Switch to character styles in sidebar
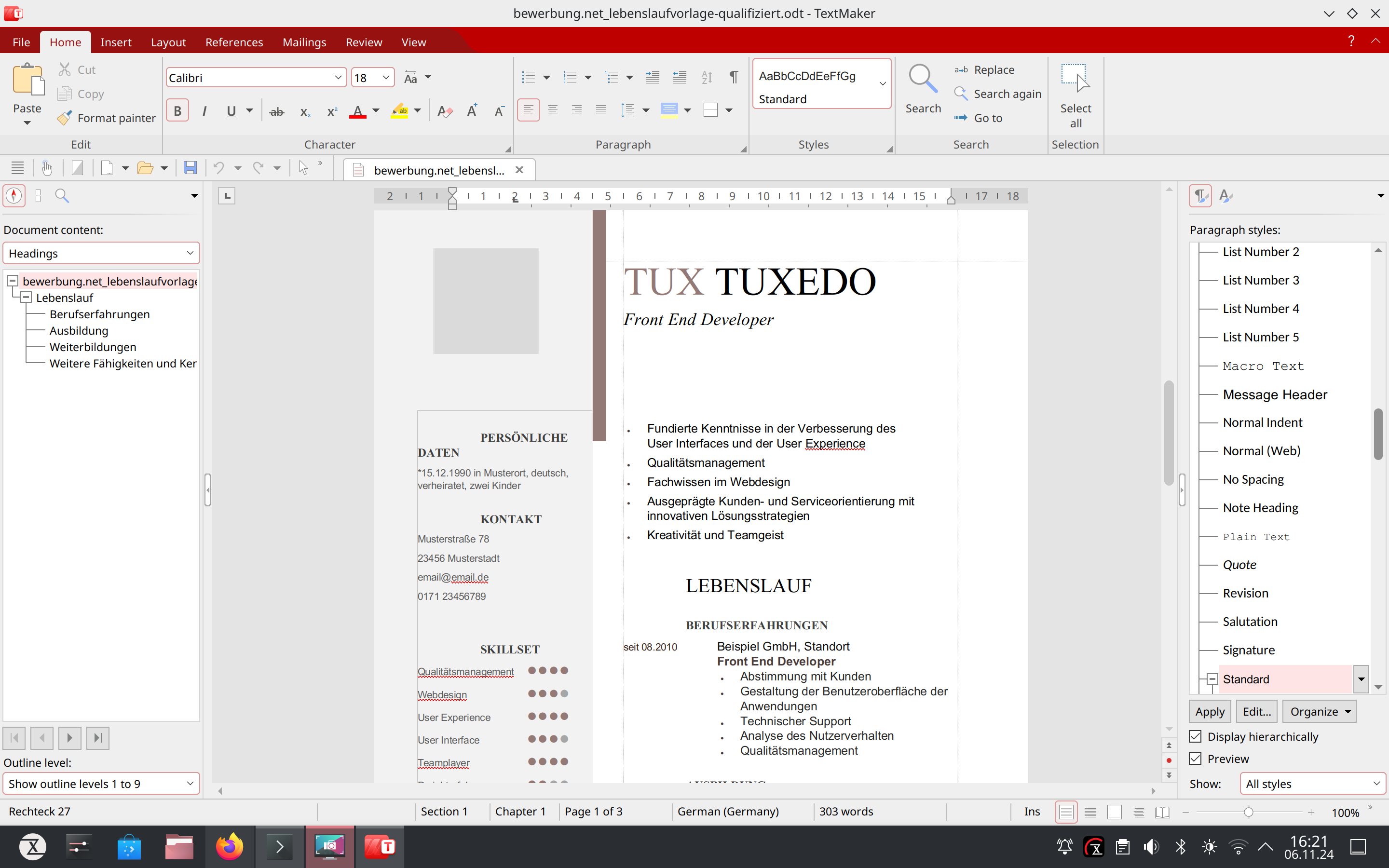1389x868 pixels. (x=1226, y=196)
